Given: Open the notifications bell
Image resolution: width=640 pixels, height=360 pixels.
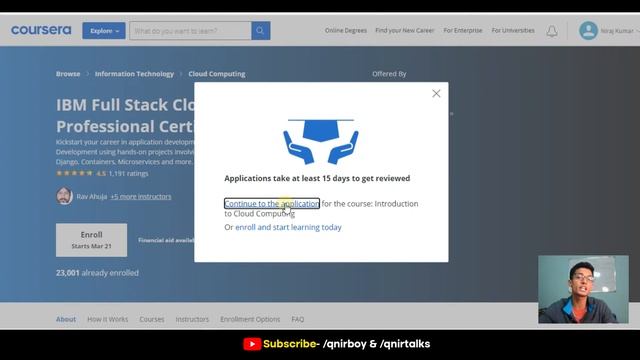Looking at the screenshot, I should (x=552, y=31).
